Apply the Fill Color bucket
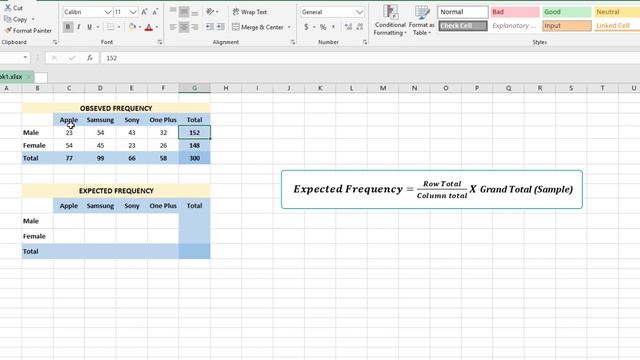Screen dimensions: 640x360 (132, 27)
